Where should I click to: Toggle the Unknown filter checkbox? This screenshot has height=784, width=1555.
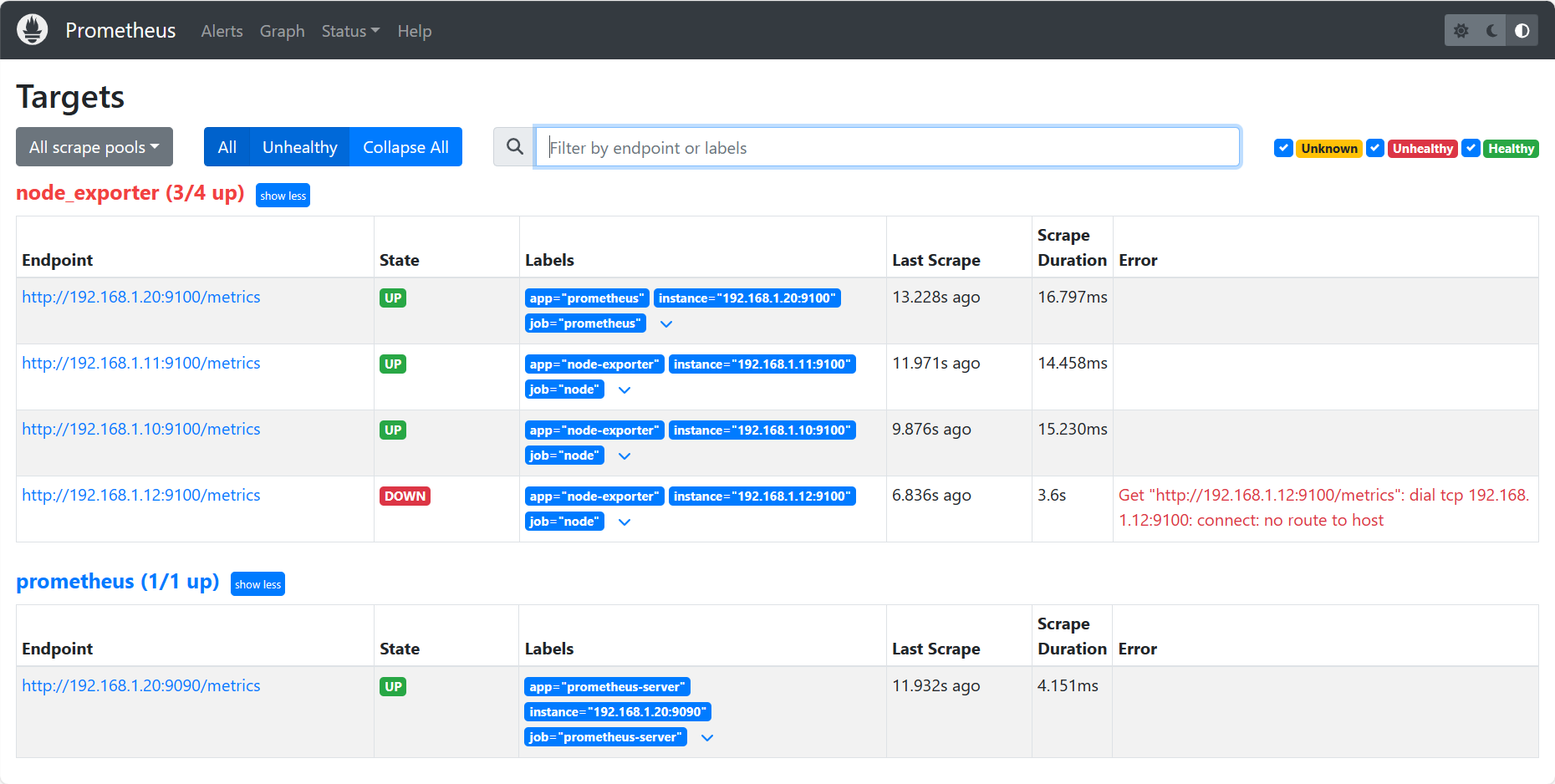coord(1283,148)
